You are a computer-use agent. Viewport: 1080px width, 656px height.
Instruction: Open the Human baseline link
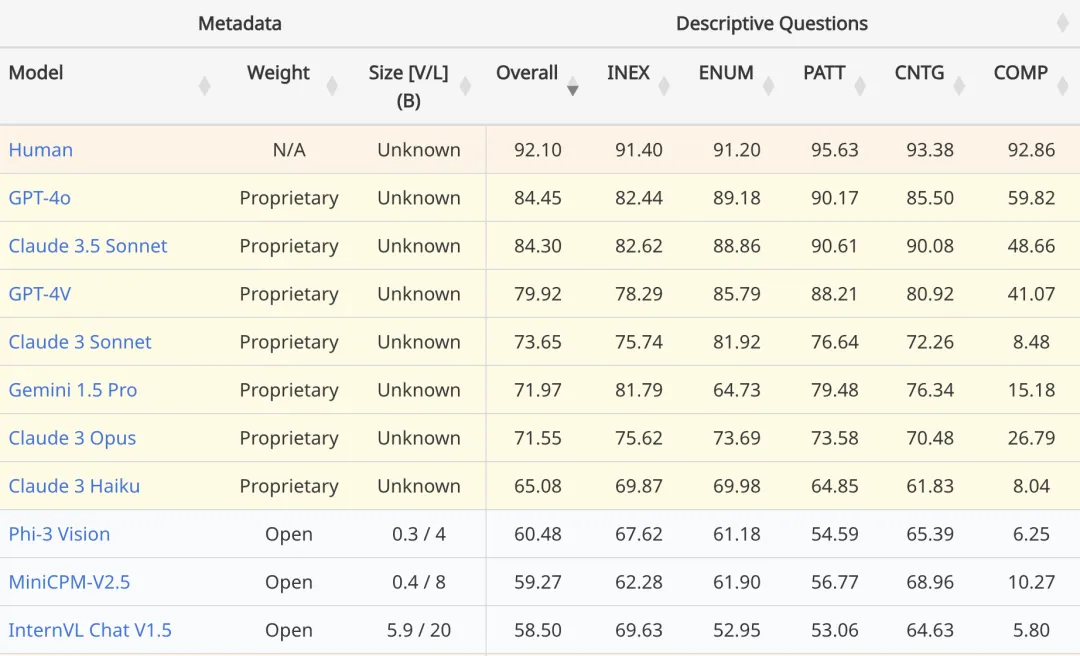[x=41, y=150]
